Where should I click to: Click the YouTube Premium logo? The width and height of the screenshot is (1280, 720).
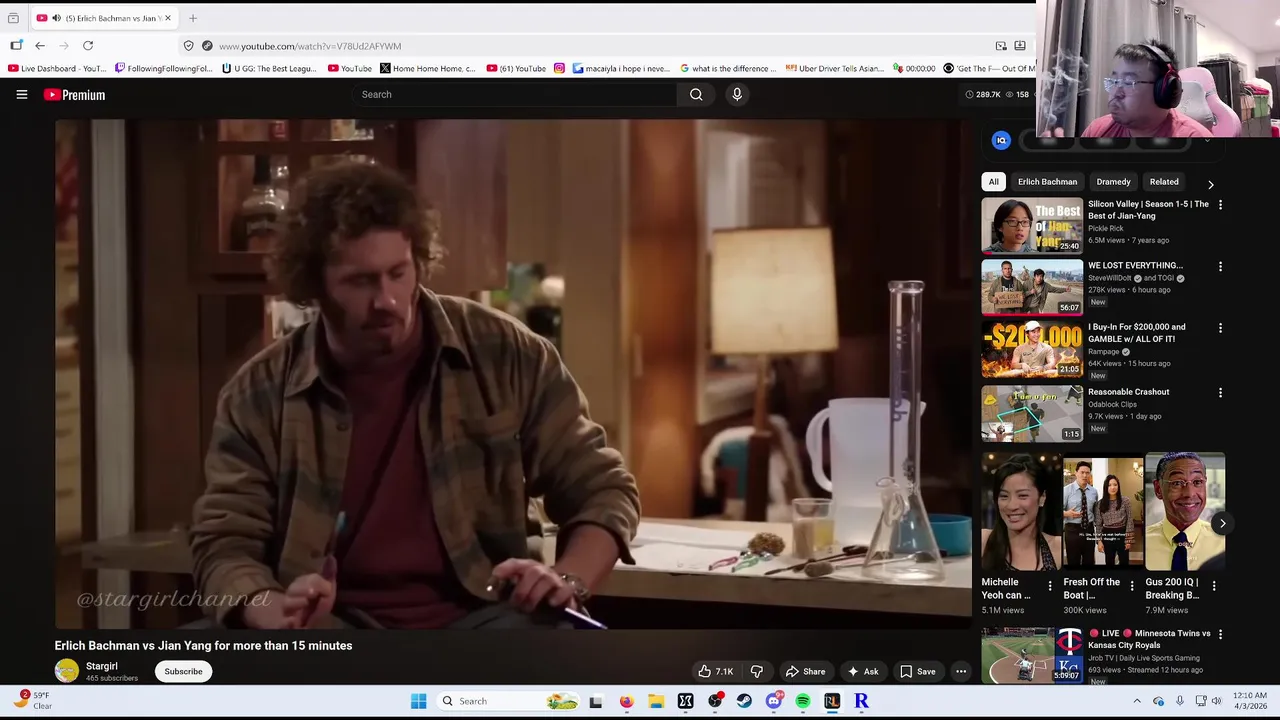[x=74, y=95]
